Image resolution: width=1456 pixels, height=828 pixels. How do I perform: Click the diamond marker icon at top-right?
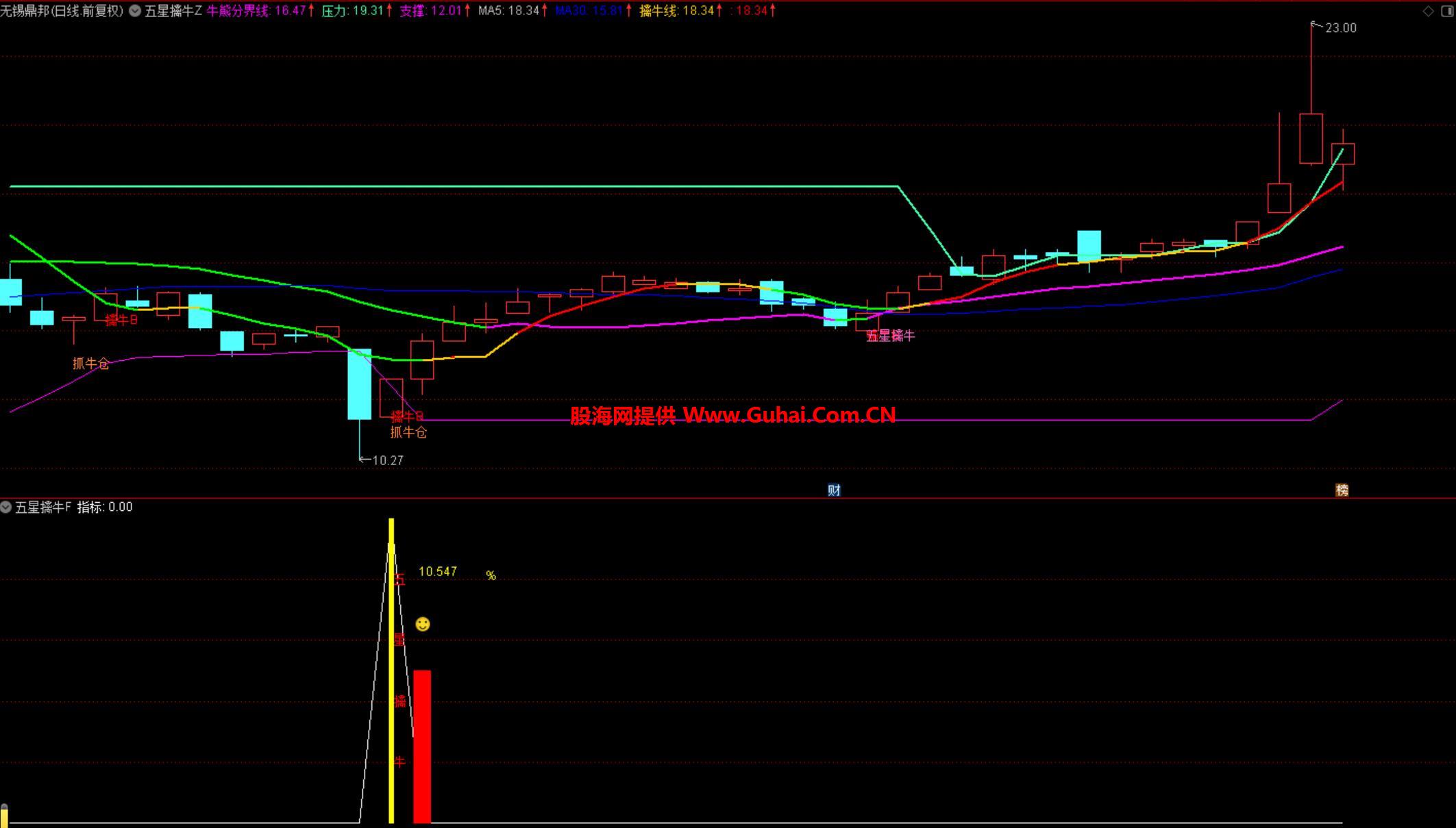point(1429,10)
